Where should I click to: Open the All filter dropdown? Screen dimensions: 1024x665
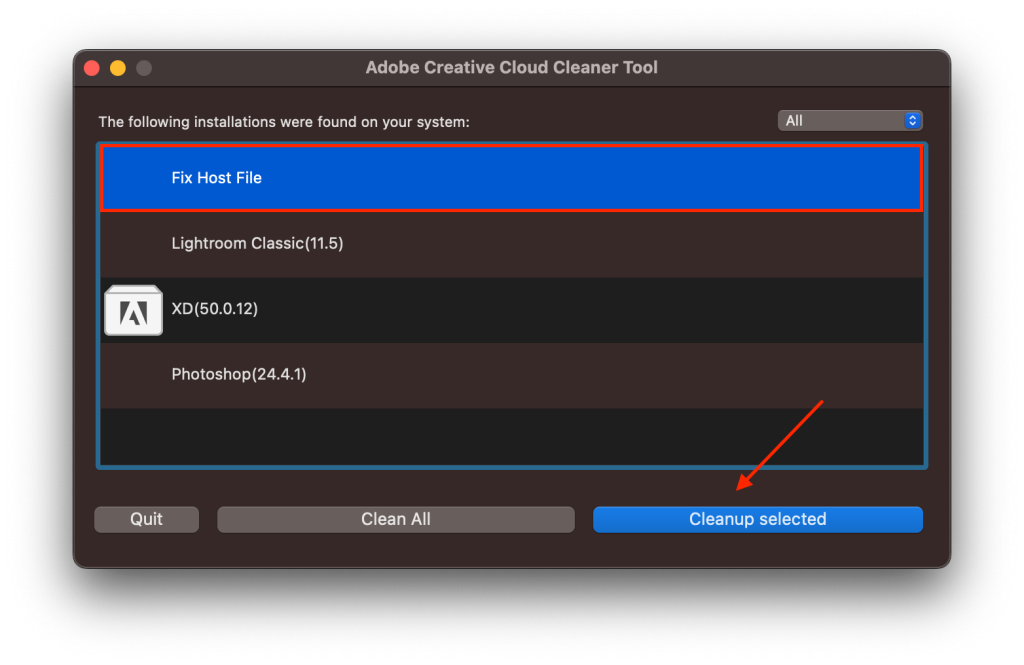tap(848, 120)
